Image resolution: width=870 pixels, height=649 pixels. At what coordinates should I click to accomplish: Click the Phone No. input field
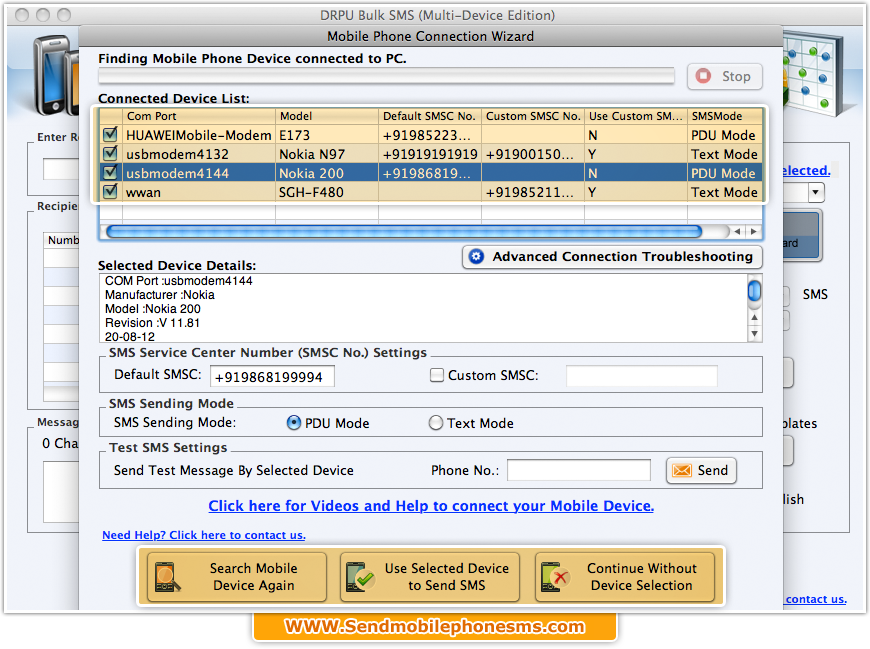pyautogui.click(x=579, y=470)
